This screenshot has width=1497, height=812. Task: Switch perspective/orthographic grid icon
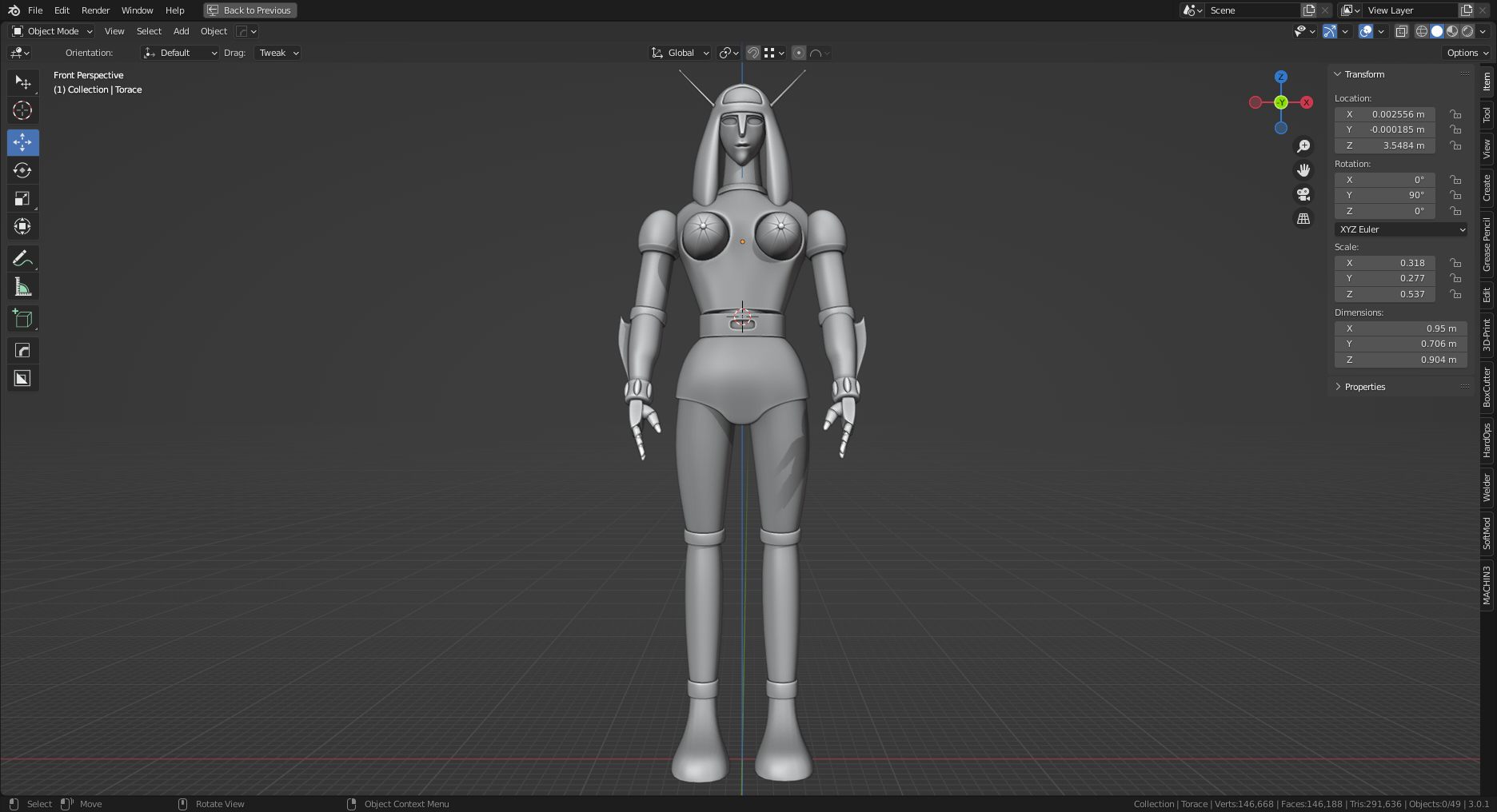[x=1303, y=218]
